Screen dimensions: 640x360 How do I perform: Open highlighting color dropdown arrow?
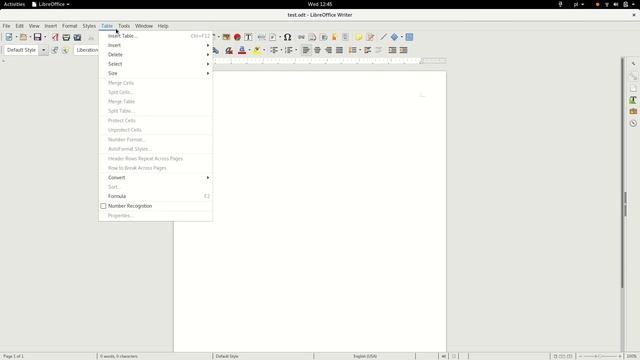[x=264, y=50]
